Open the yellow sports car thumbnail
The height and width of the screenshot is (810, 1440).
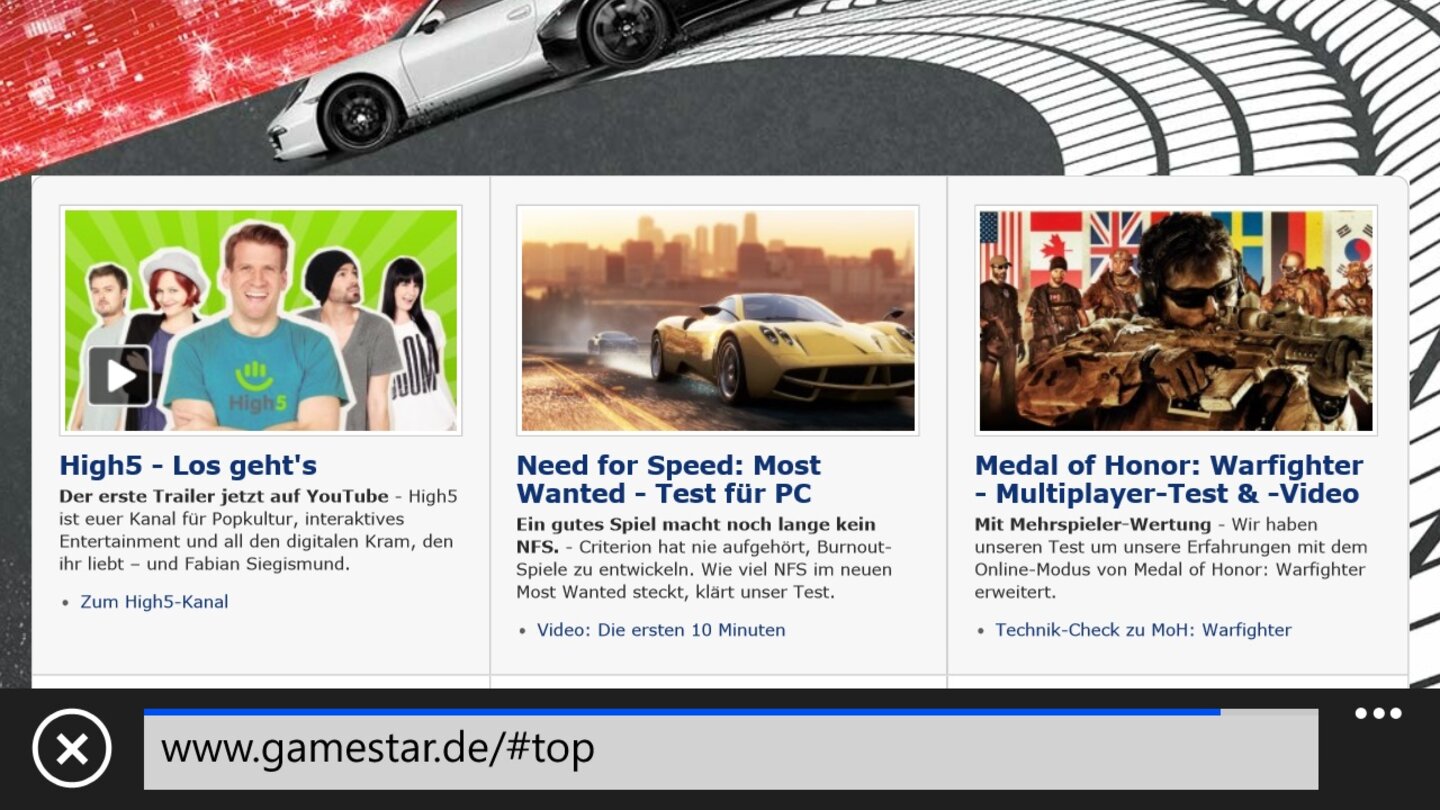coord(718,320)
